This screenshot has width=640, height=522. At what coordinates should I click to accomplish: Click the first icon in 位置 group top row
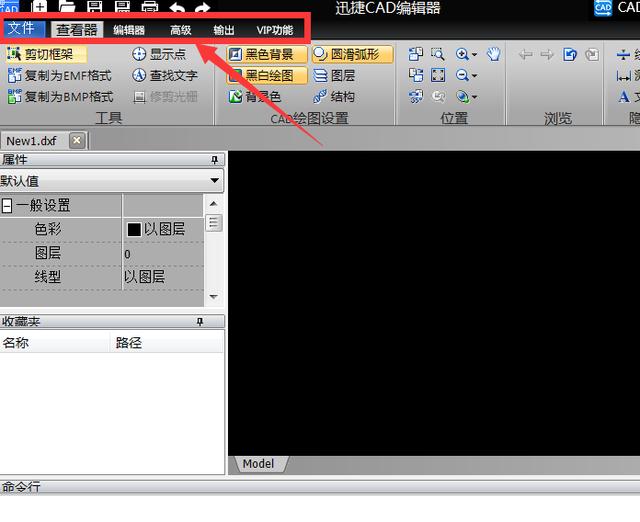(x=416, y=54)
